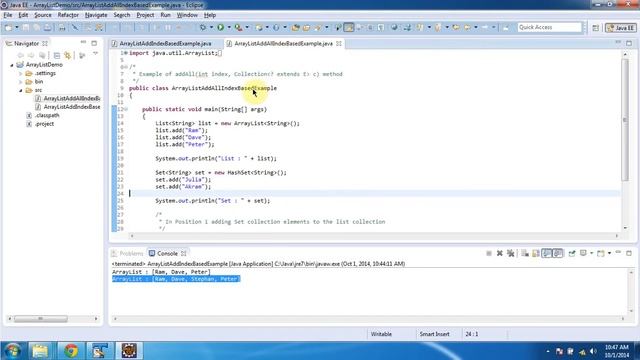
Task: Open the External Tools dropdown arrow
Action: click(x=247, y=27)
